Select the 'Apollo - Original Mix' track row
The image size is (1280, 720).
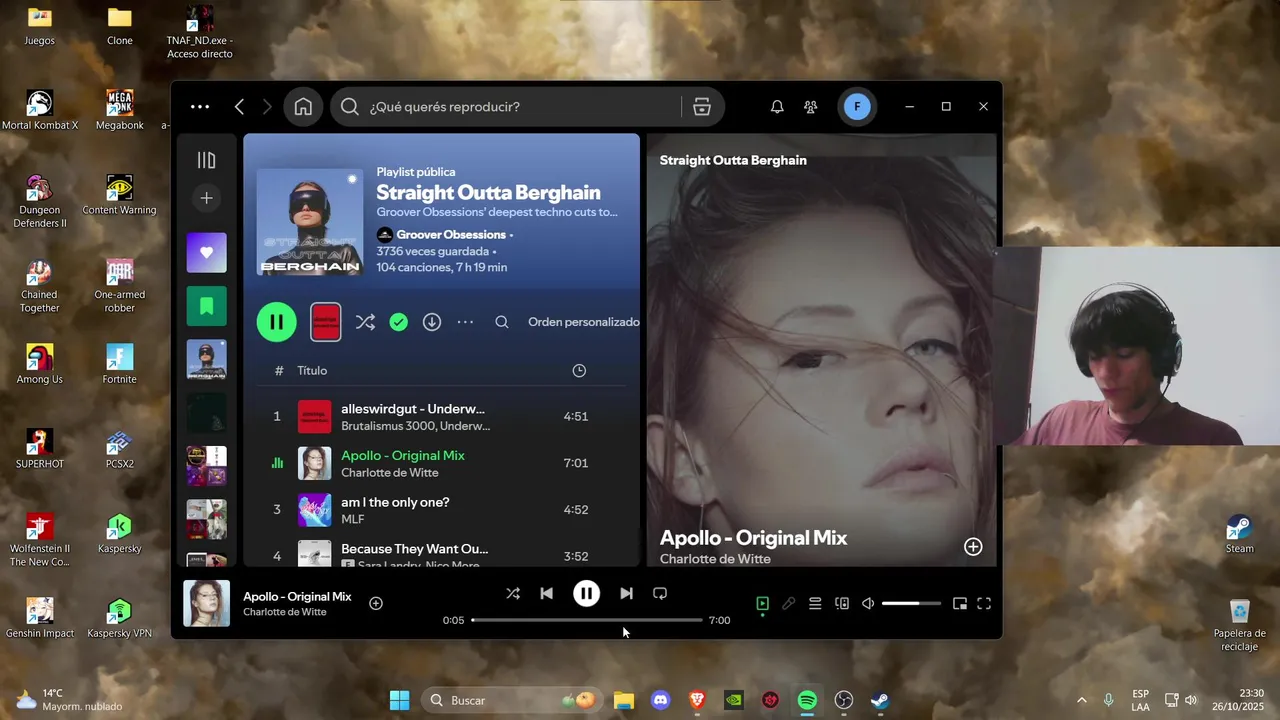pos(441,463)
